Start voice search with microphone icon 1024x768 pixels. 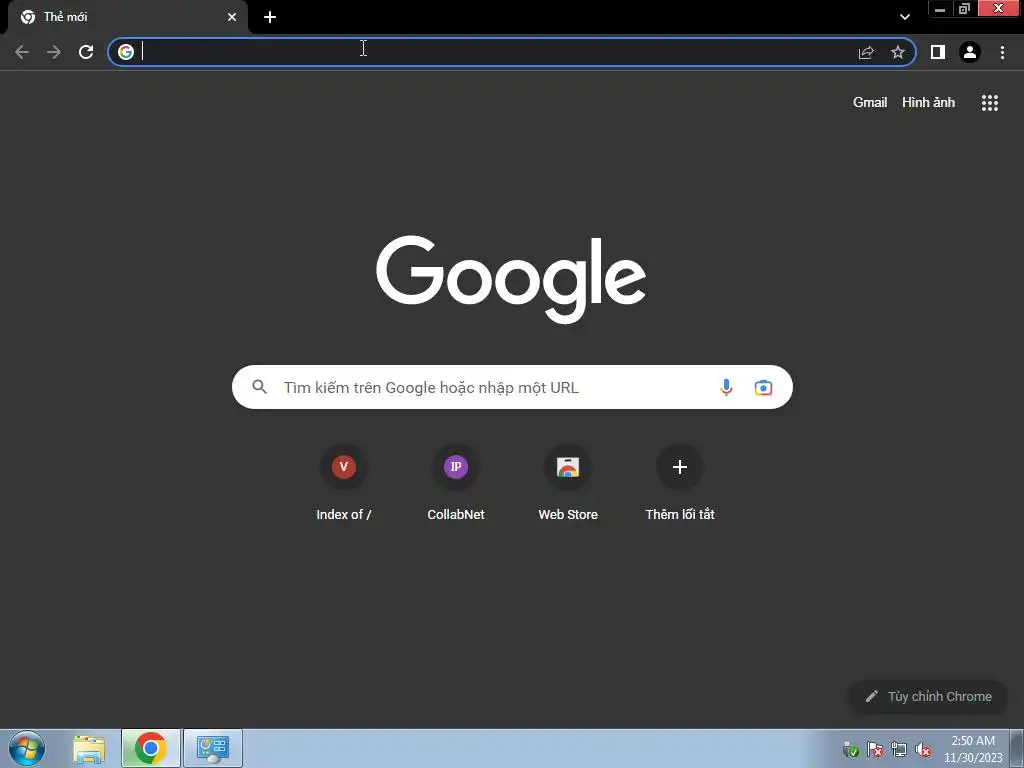pyautogui.click(x=726, y=387)
